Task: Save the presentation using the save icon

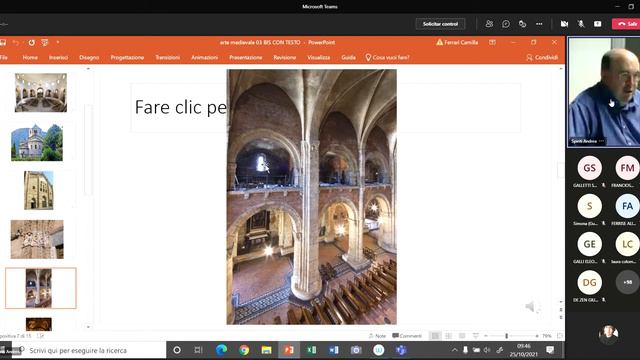Action: (x=3, y=42)
